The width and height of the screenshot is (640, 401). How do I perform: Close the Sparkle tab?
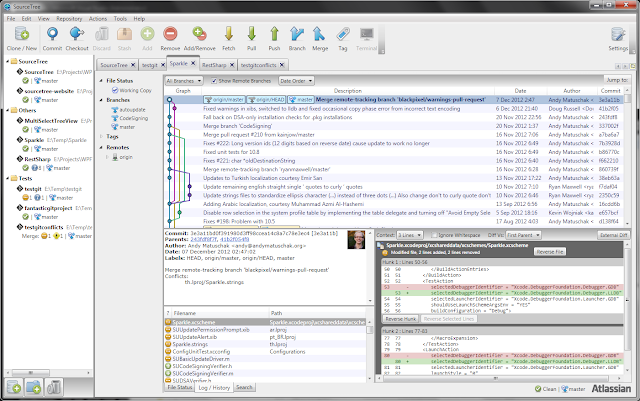tap(193, 63)
